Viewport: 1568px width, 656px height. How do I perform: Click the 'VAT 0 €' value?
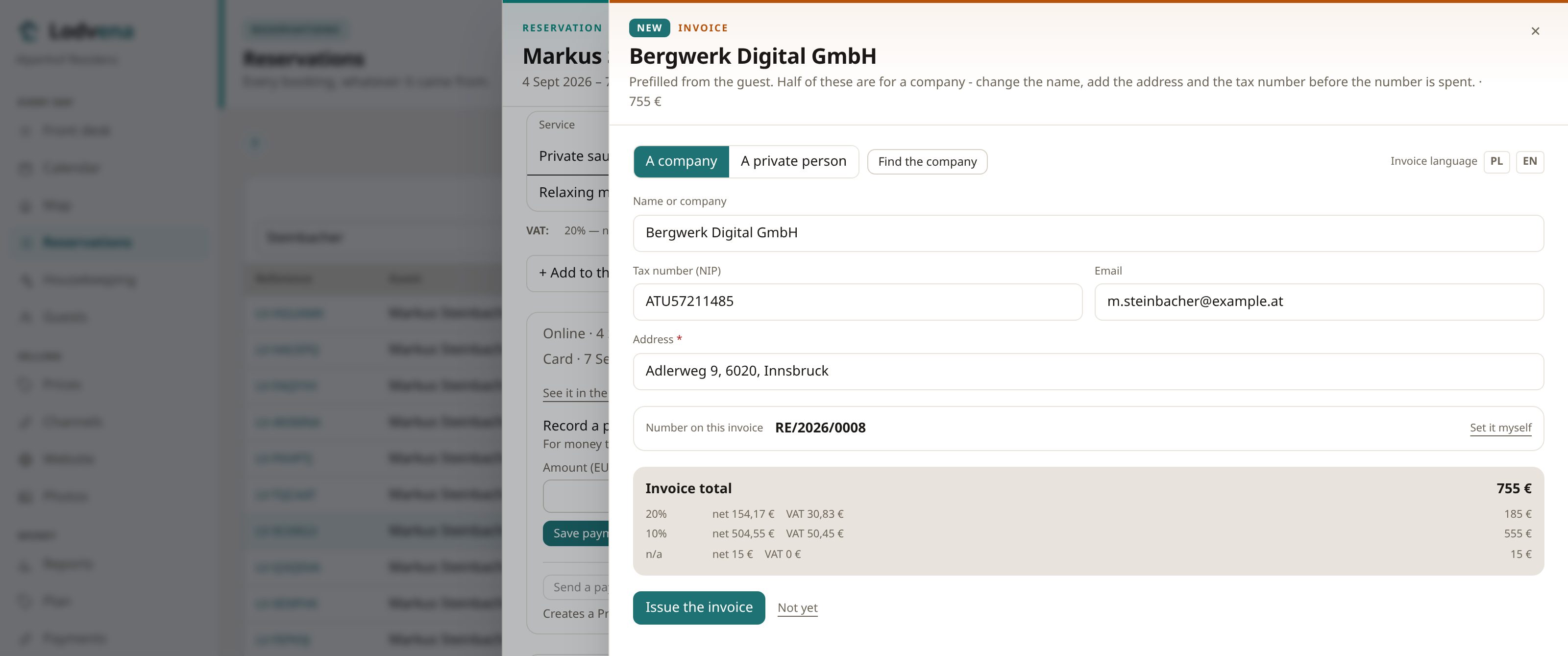[x=782, y=555]
